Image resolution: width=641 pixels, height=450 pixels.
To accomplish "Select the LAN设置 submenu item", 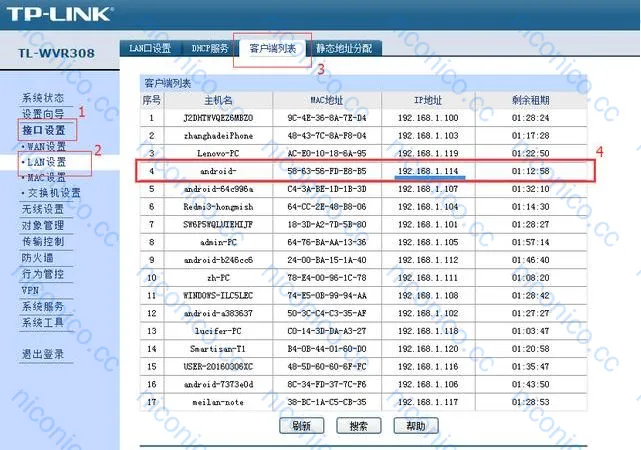I will click(44, 162).
